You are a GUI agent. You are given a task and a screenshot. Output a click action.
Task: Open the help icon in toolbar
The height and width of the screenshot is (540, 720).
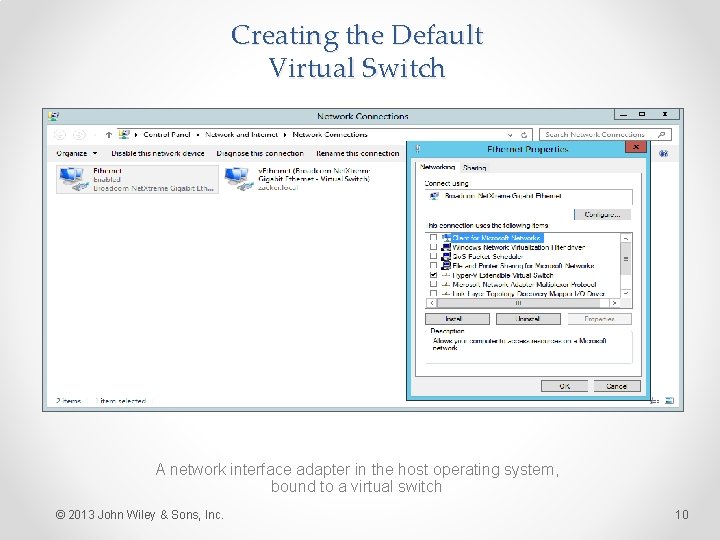(664, 153)
